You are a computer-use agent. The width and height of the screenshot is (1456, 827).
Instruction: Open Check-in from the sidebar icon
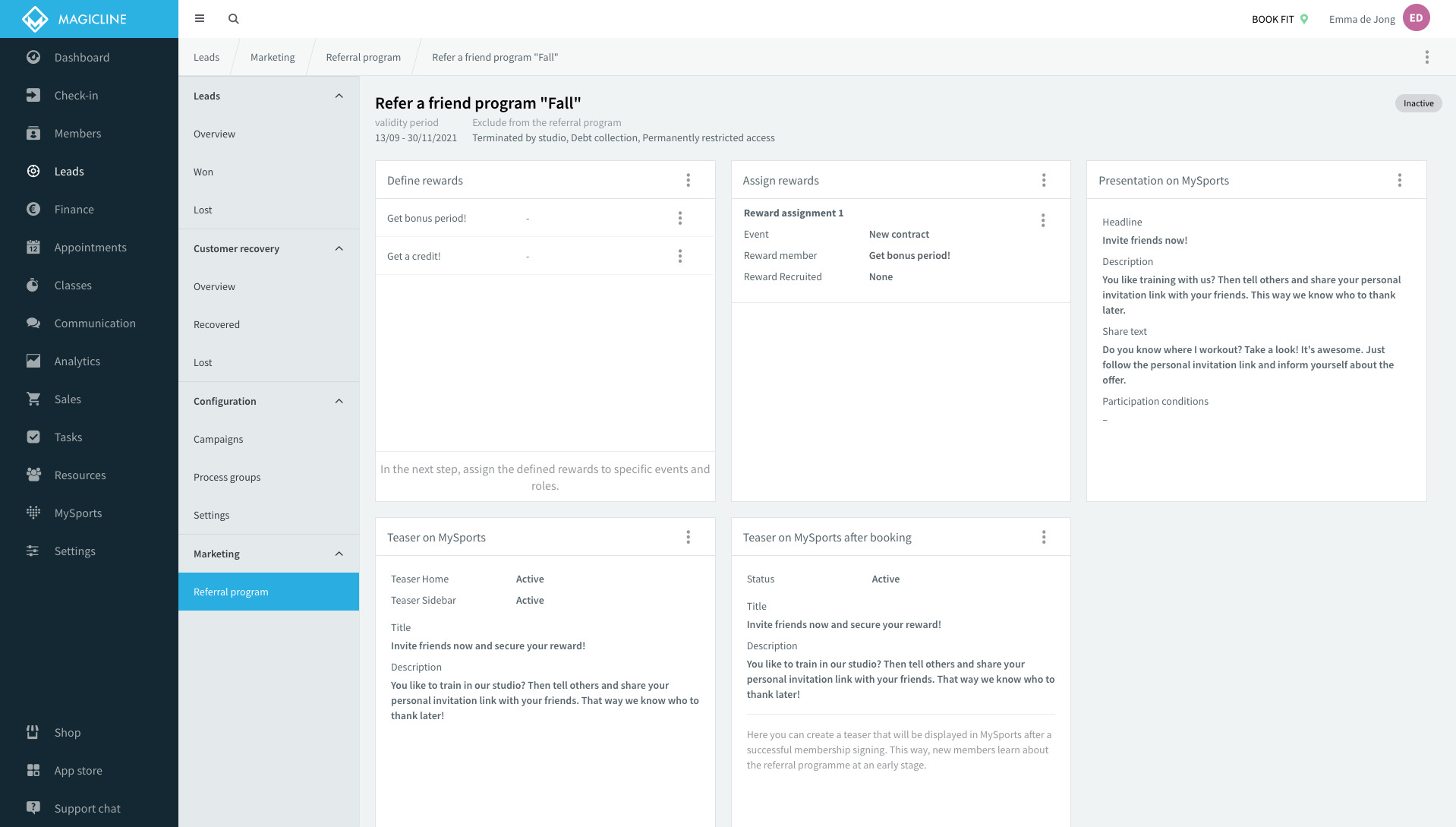click(x=33, y=96)
